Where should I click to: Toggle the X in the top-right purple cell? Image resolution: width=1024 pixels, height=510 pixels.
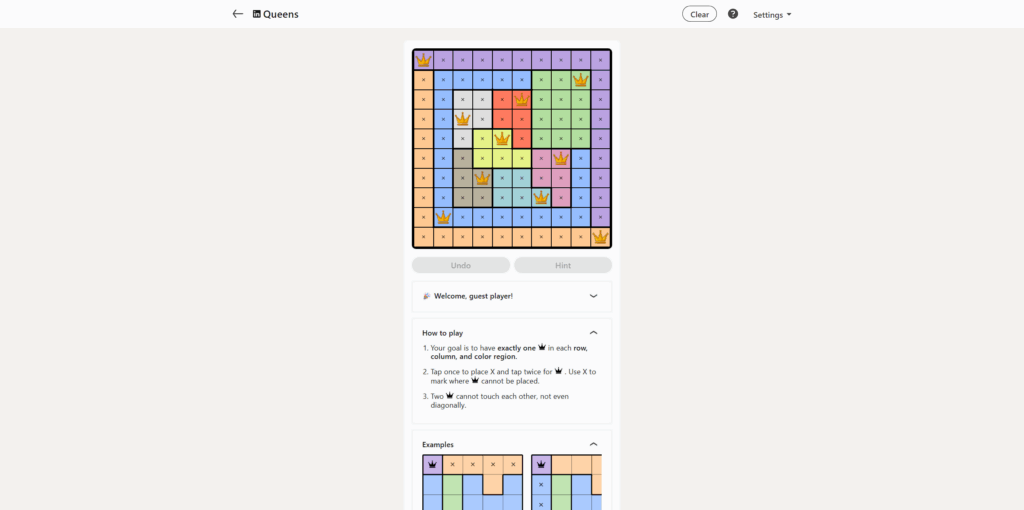pyautogui.click(x=600, y=60)
